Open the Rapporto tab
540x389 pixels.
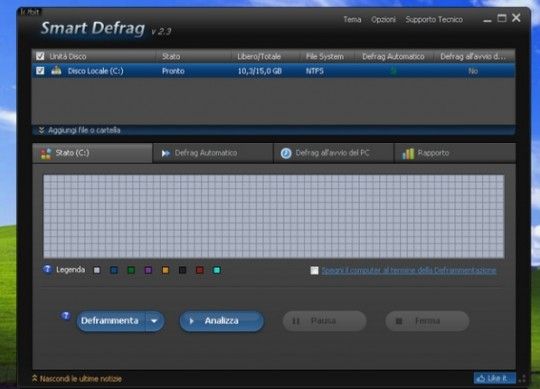[x=455, y=153]
